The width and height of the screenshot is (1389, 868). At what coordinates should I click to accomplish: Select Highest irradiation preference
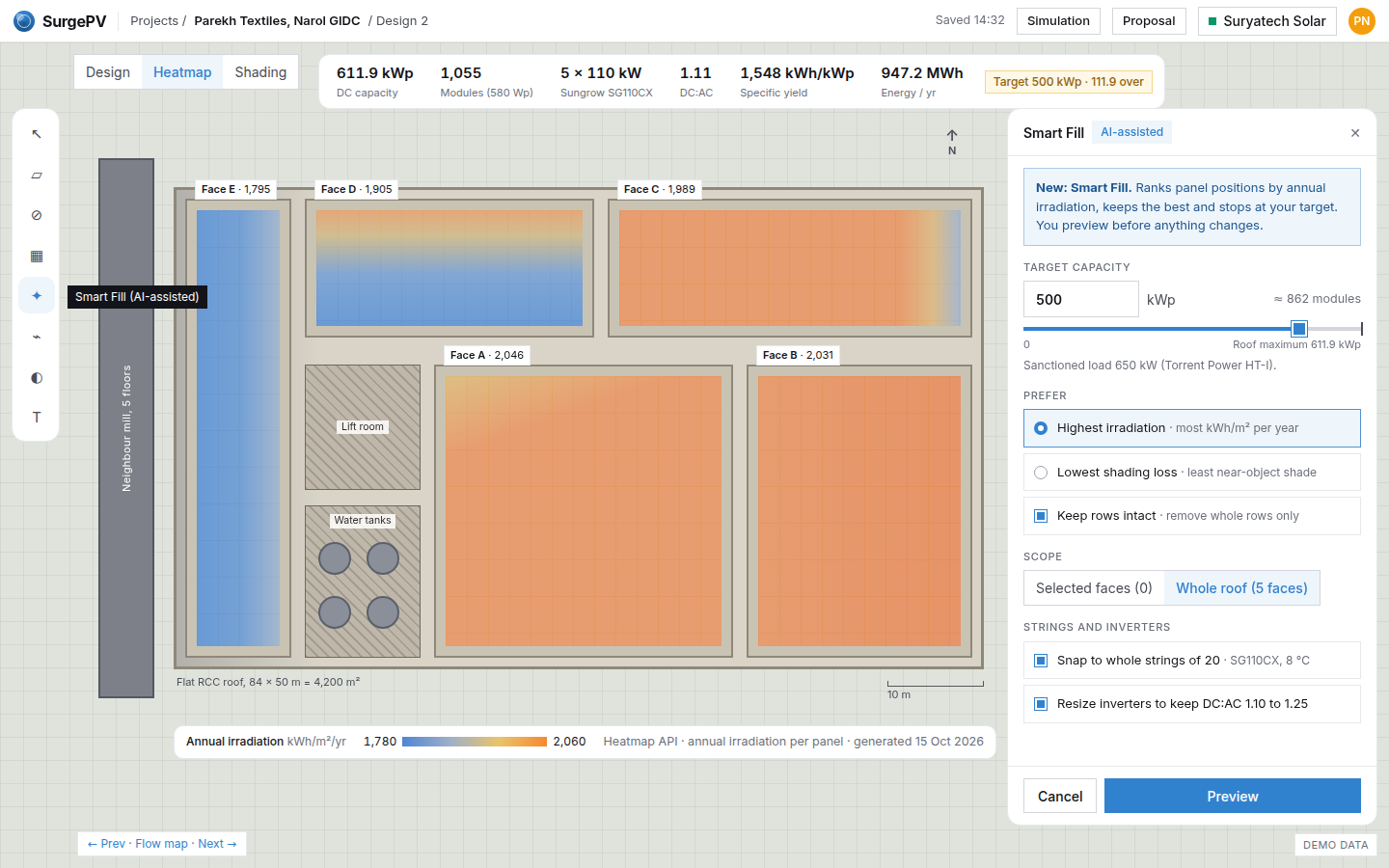[x=1192, y=428]
